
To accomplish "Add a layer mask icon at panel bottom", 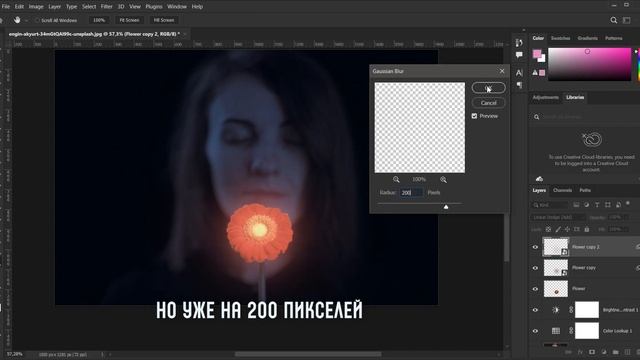I will click(x=592, y=352).
